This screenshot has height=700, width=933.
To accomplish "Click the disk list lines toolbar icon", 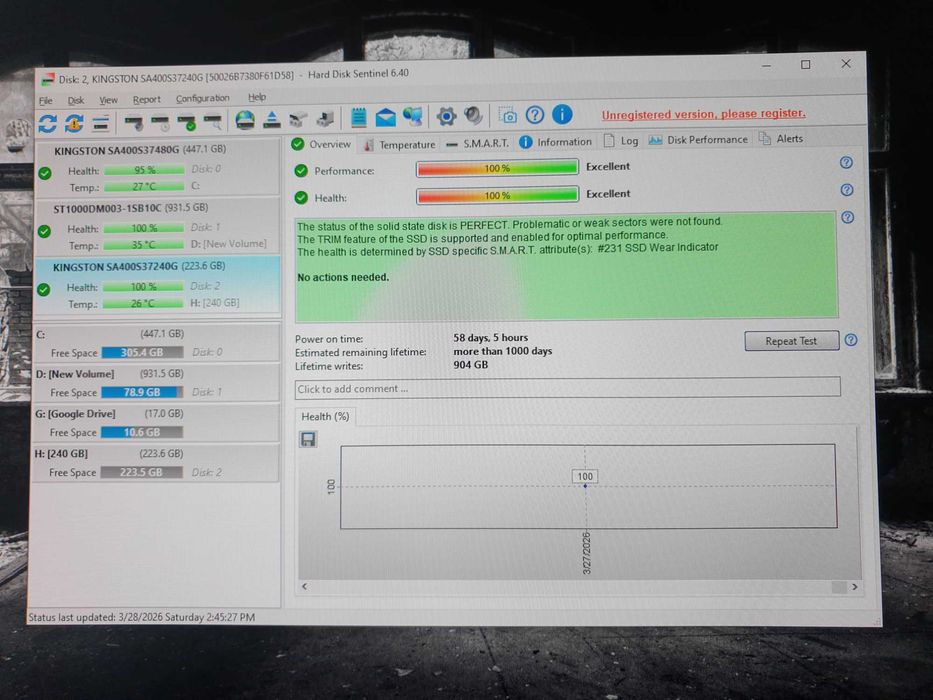I will [101, 123].
